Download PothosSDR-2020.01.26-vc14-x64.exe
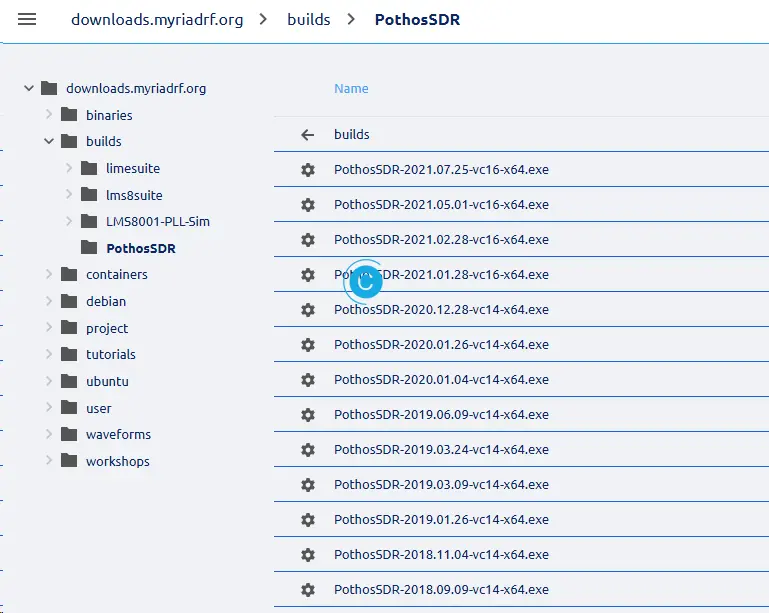 coord(441,345)
